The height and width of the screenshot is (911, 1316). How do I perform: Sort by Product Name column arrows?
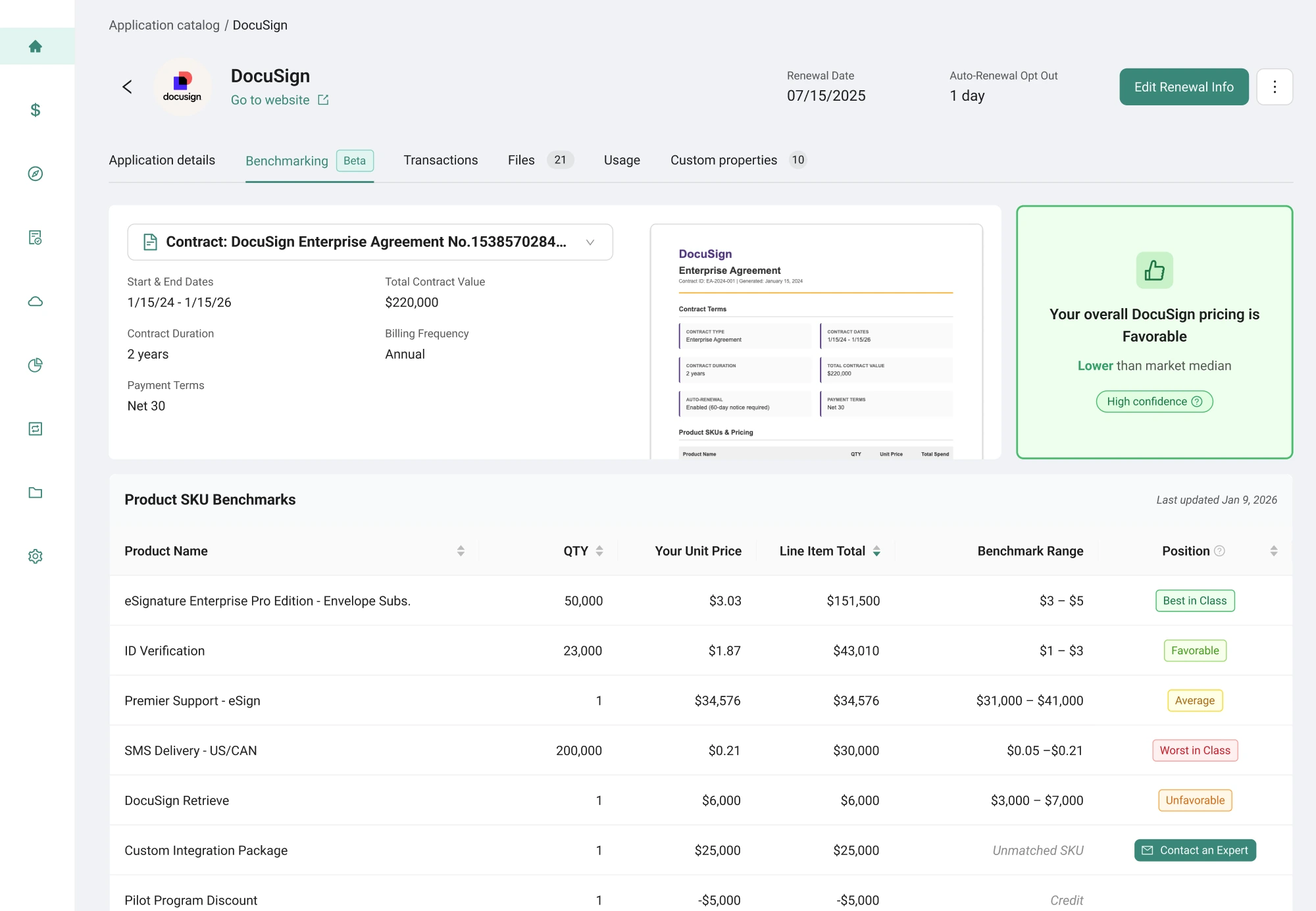click(x=461, y=551)
